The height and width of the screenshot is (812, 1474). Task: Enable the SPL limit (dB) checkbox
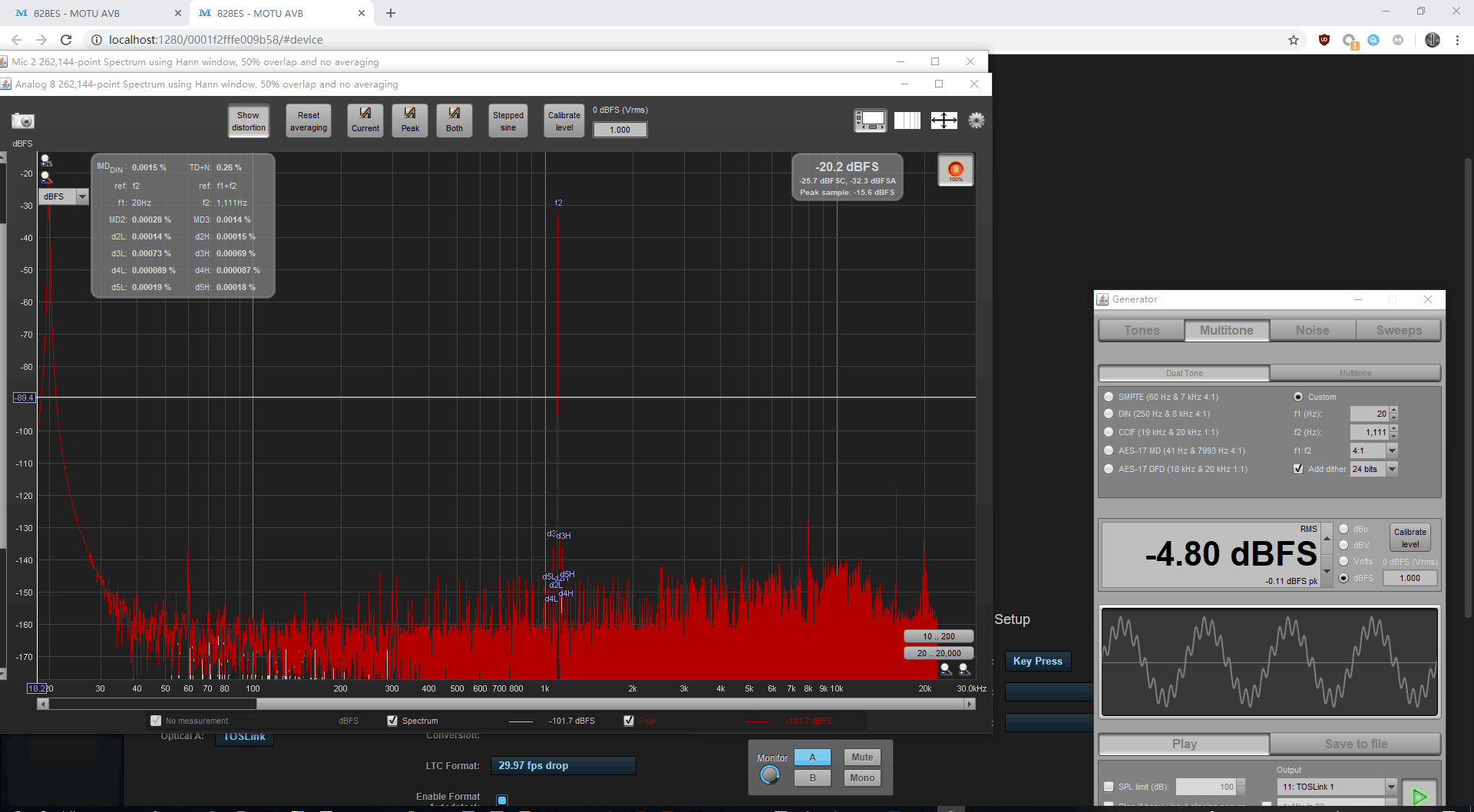[x=1109, y=787]
